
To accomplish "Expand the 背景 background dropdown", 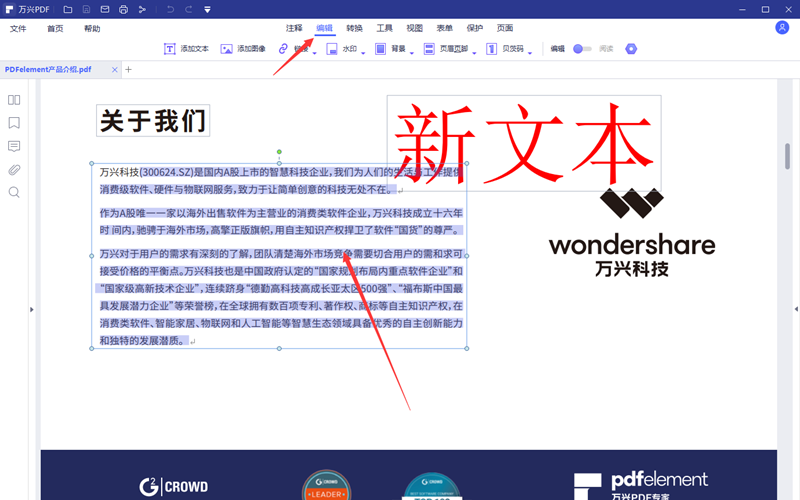I will point(412,49).
